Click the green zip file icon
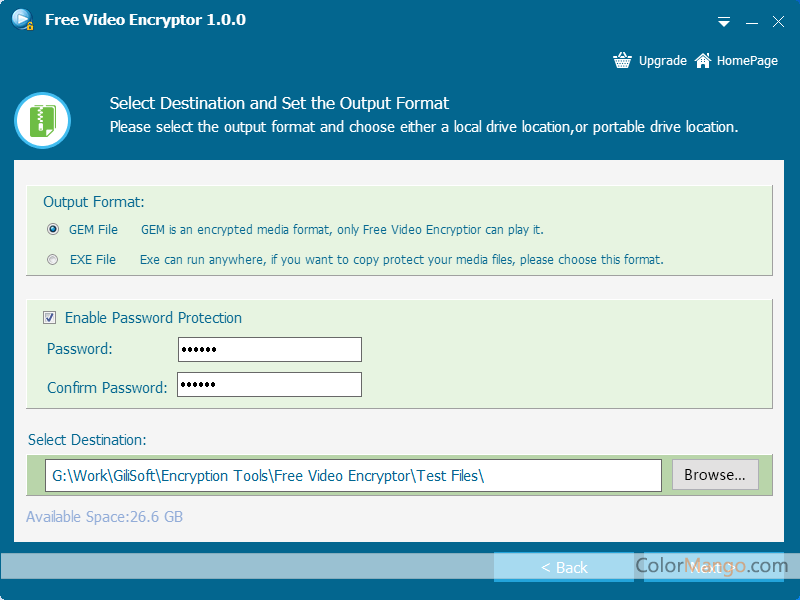This screenshot has width=800, height=600. [42, 120]
